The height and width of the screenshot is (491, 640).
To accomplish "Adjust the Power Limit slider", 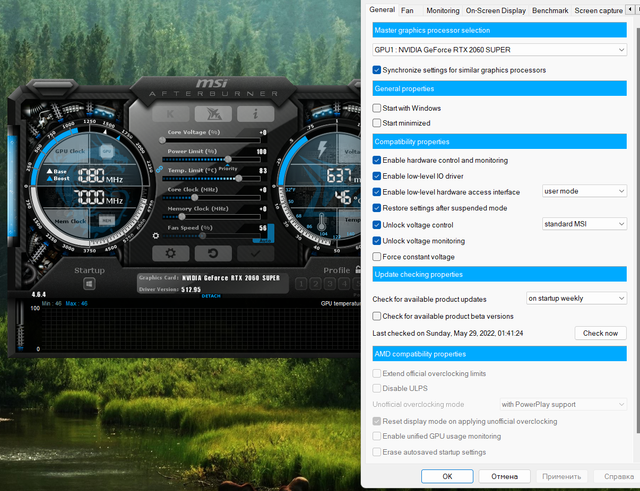I will pyautogui.click(x=211, y=159).
